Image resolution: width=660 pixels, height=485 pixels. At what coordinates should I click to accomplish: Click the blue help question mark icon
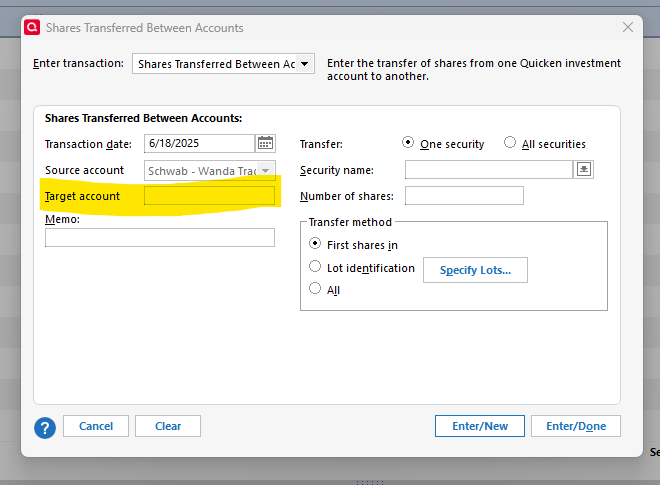pos(45,428)
